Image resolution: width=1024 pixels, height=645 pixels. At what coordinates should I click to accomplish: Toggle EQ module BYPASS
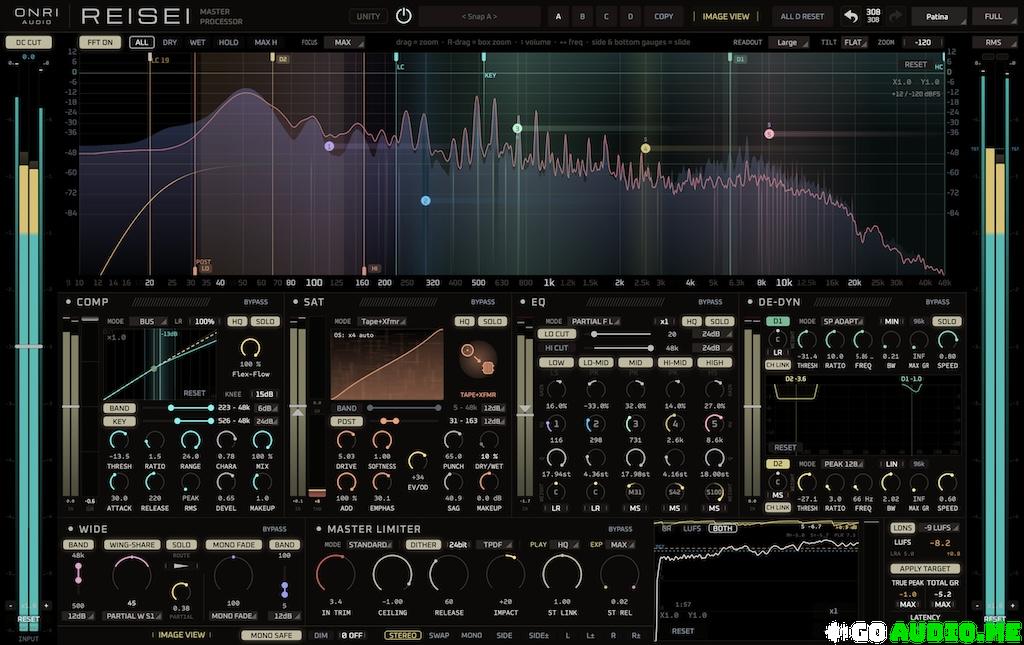coord(710,302)
